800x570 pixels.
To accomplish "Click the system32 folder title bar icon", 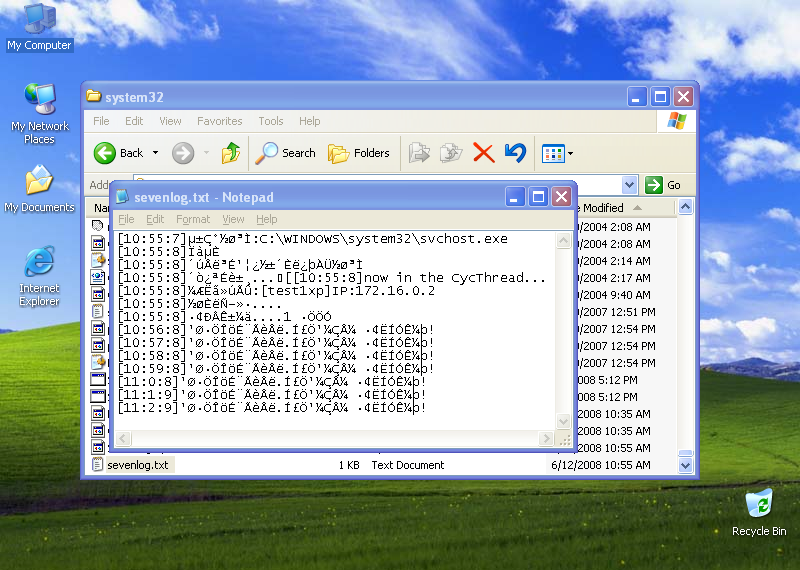I will (93, 96).
